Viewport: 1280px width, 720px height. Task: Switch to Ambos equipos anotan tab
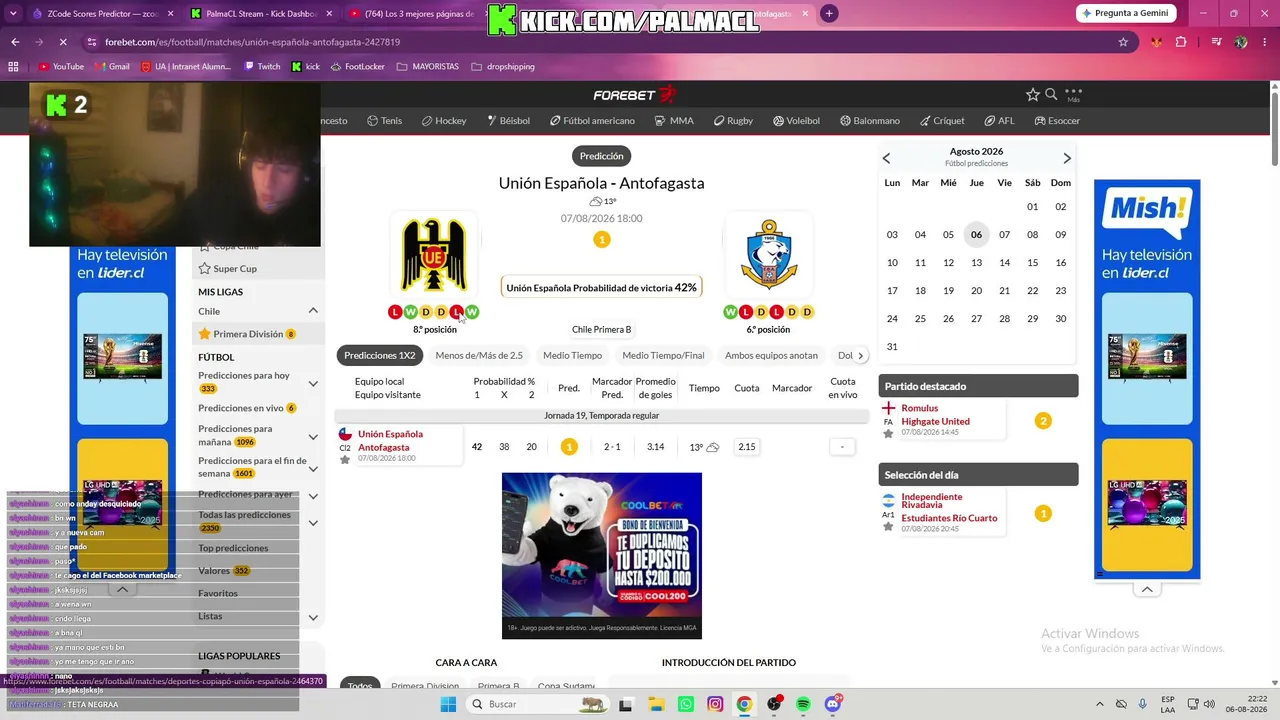pos(771,355)
